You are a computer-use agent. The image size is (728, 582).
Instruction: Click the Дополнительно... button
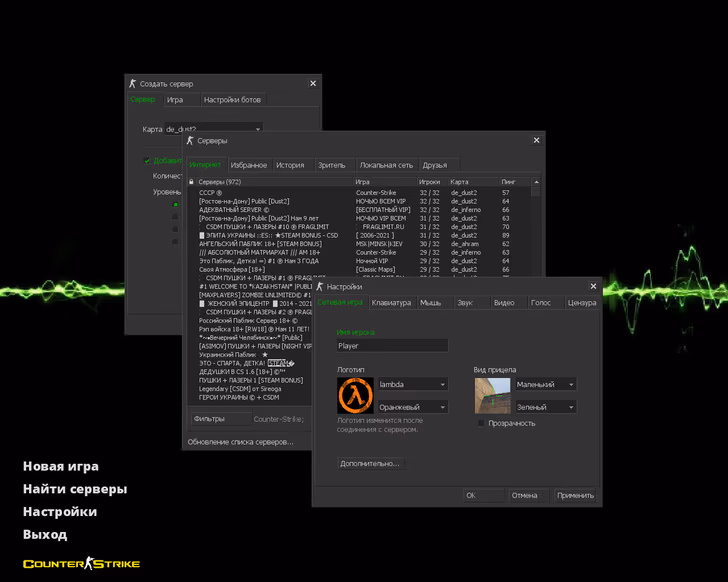[370, 464]
